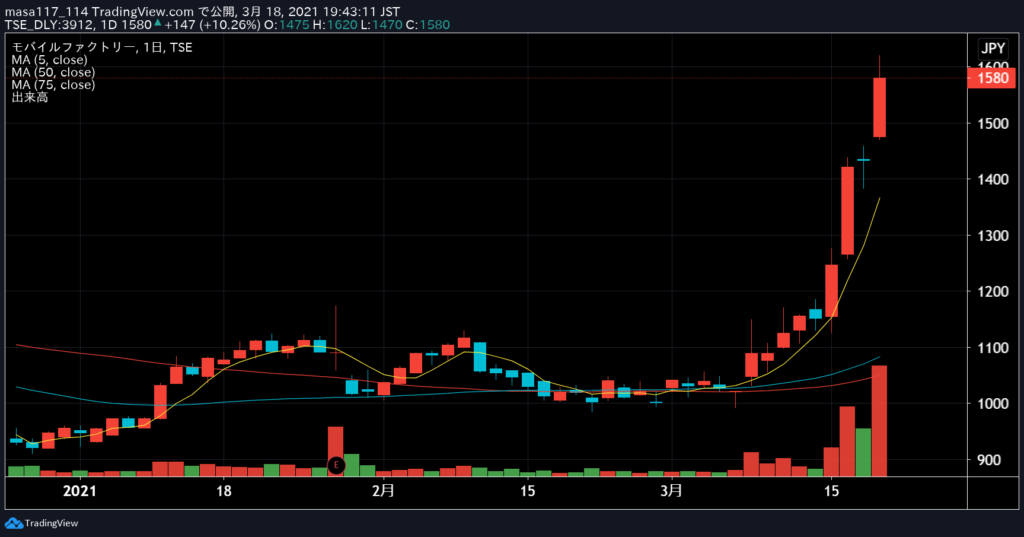1024x537 pixels.
Task: Click the masa117_114 publisher text
Action: [x=46, y=12]
